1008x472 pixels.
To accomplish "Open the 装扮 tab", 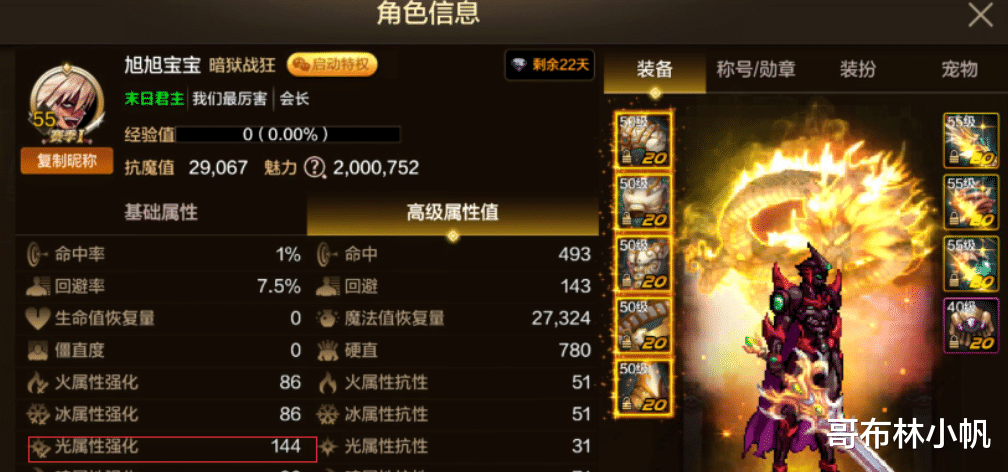I will coord(858,69).
